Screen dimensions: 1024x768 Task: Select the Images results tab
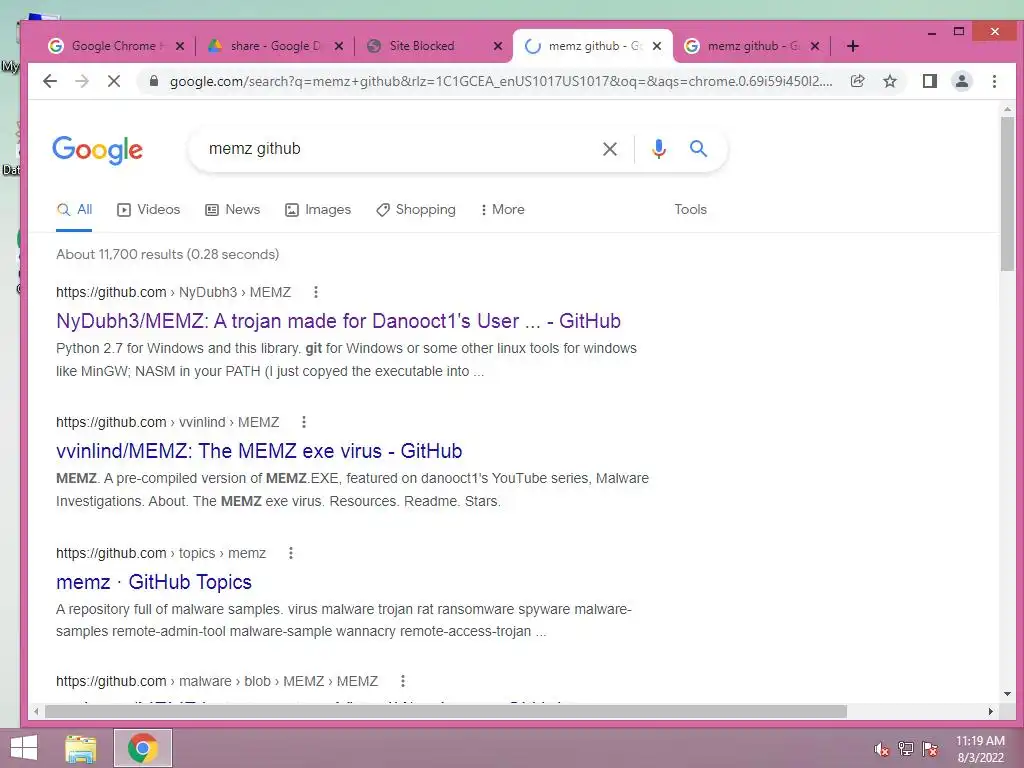tap(318, 210)
